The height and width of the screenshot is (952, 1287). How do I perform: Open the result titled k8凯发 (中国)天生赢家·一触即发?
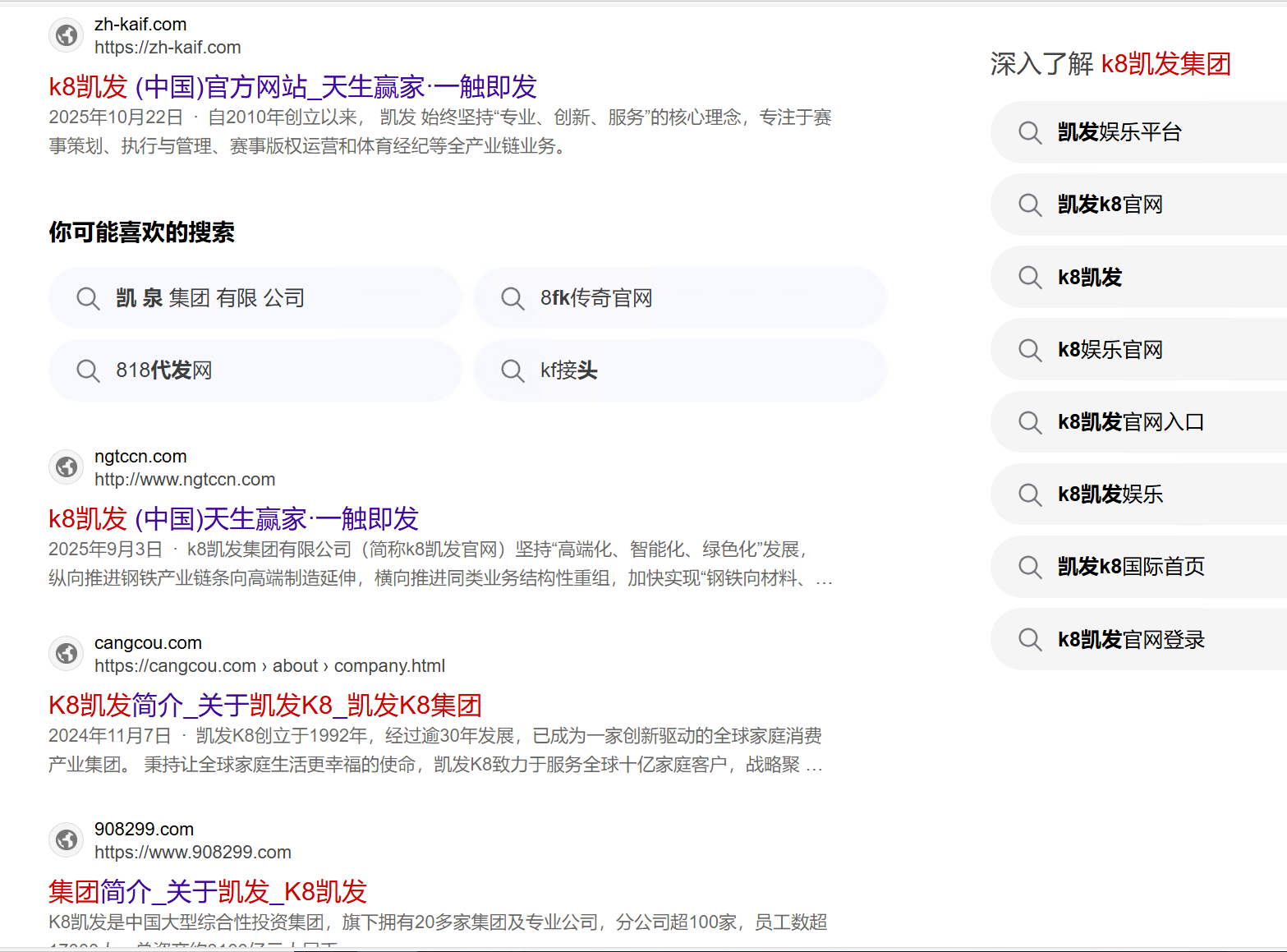(x=233, y=518)
